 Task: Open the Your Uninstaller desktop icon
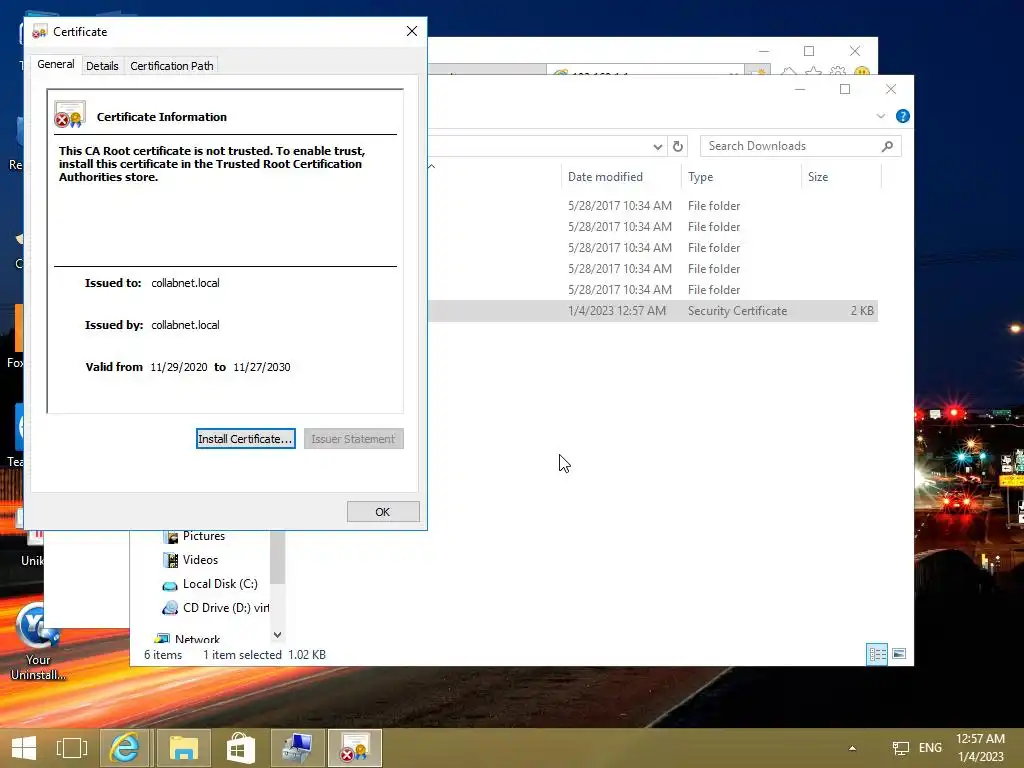tap(39, 641)
